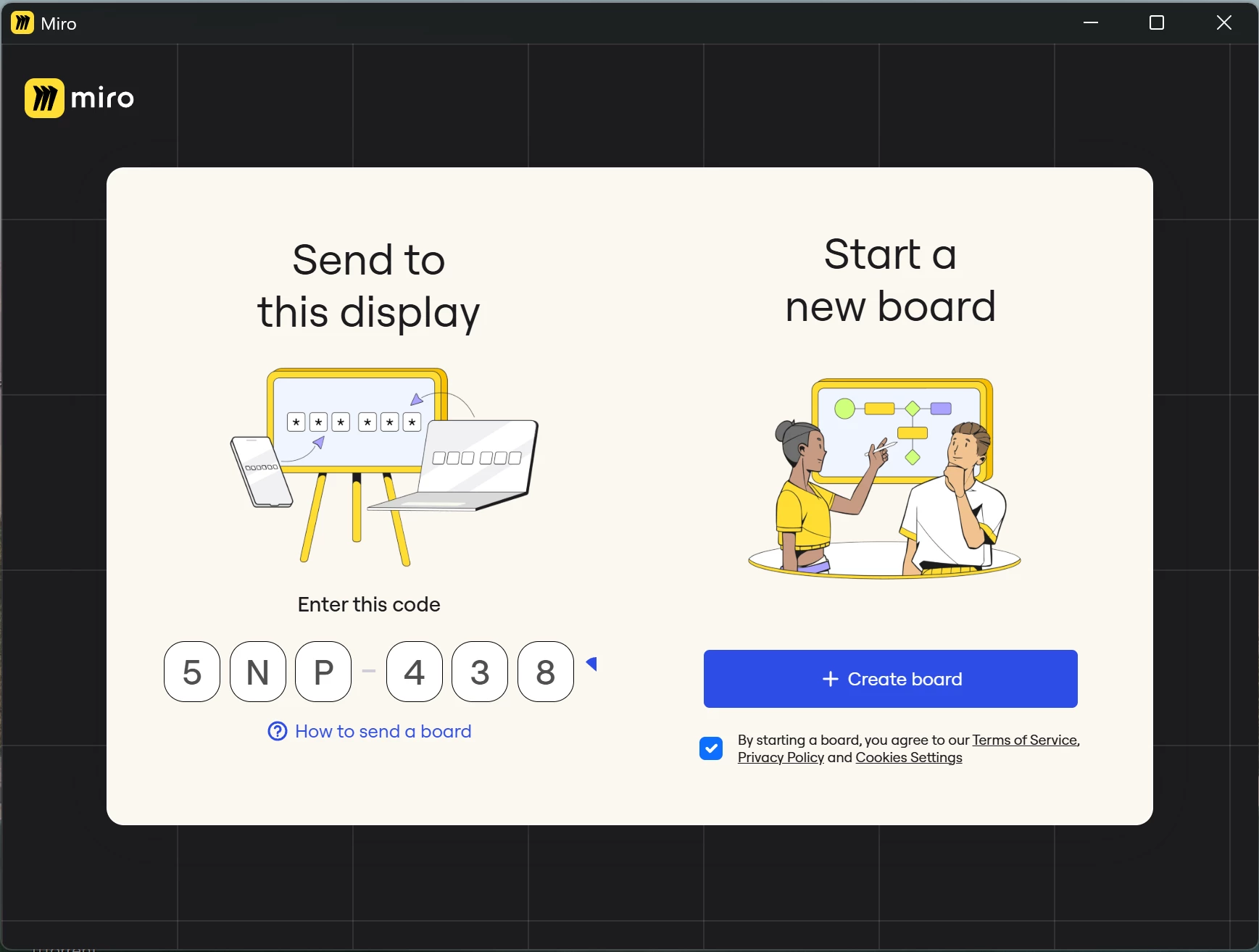
Task: Click the code digit box showing 3
Action: click(x=480, y=672)
